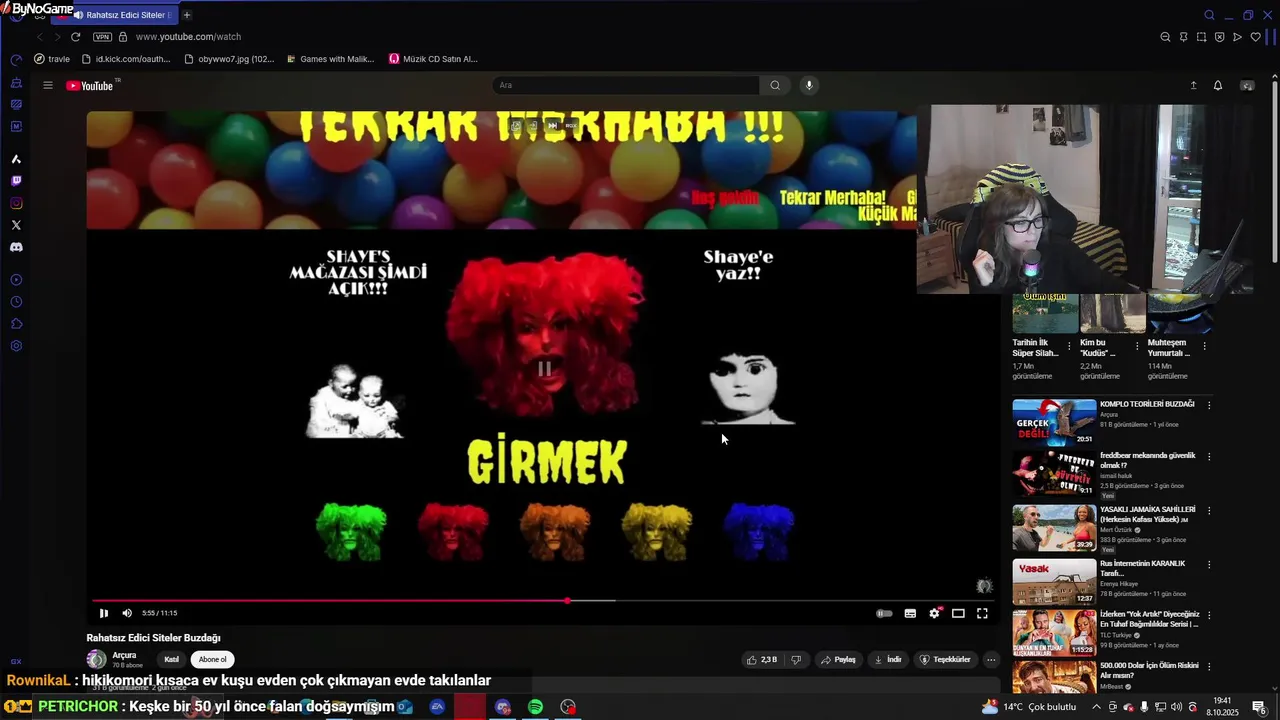
Task: Like the video (2,3 B)
Action: pyautogui.click(x=762, y=660)
